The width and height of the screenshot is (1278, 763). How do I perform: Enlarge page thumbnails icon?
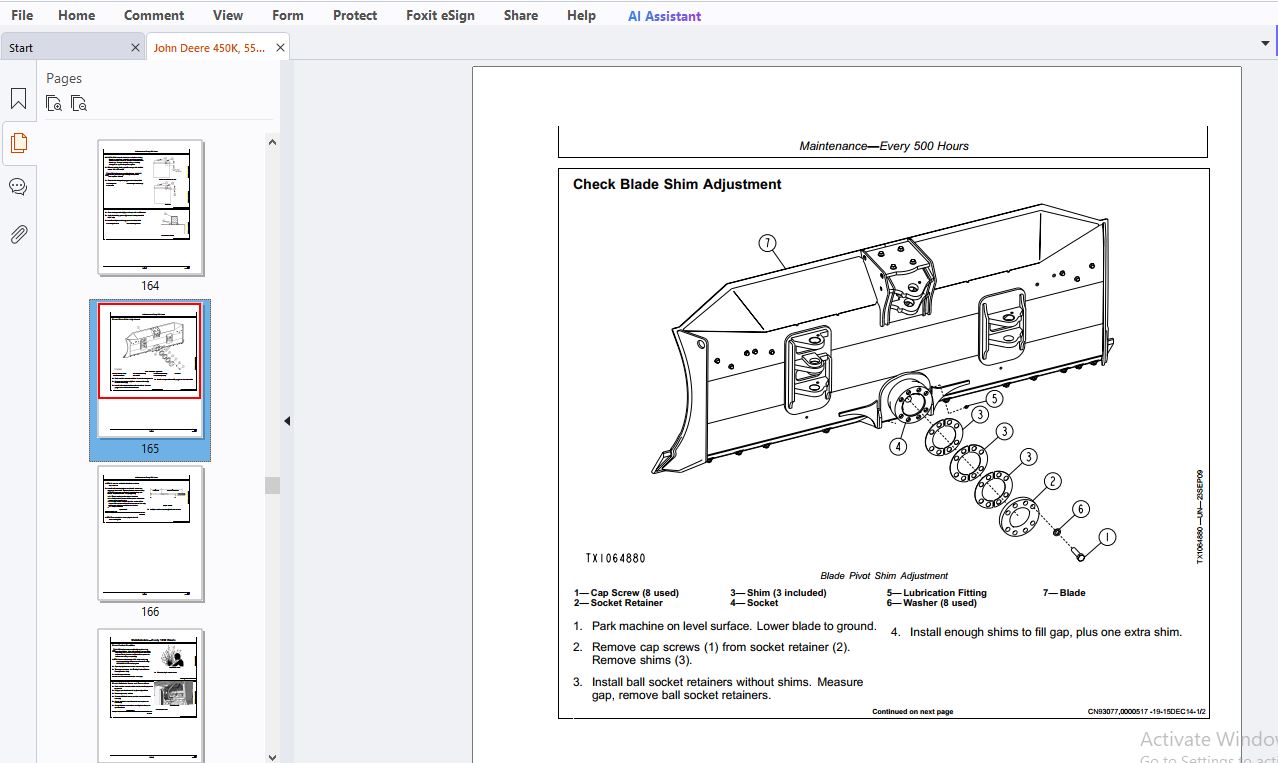point(54,103)
